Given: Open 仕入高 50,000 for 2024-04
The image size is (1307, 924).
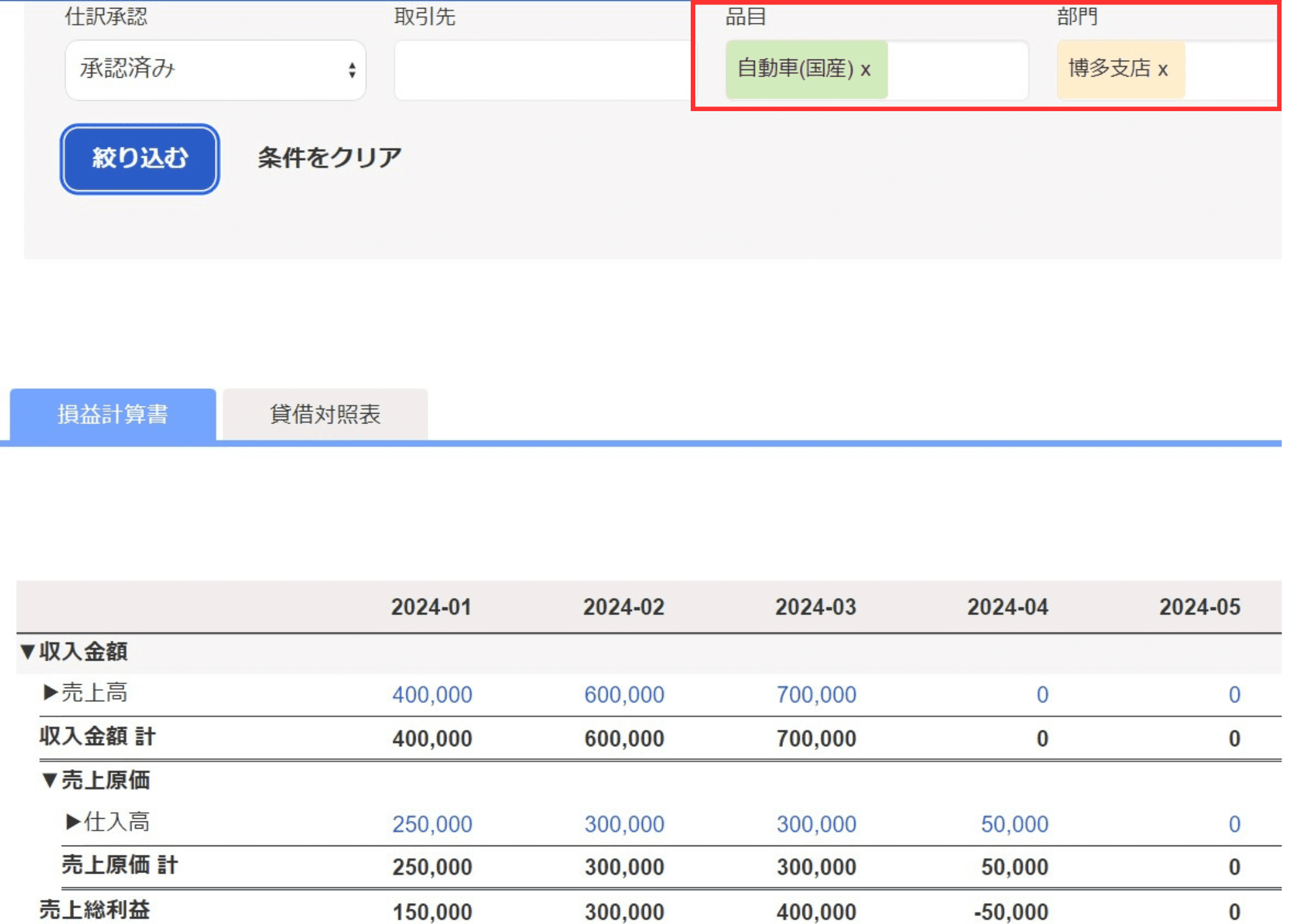Looking at the screenshot, I should coord(1014,823).
